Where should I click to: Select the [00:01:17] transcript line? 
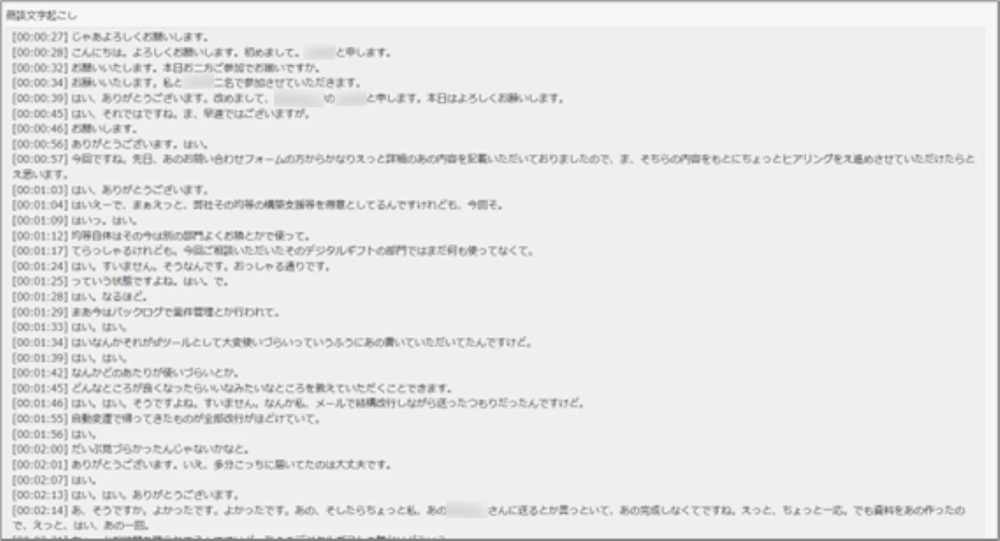click(x=250, y=251)
